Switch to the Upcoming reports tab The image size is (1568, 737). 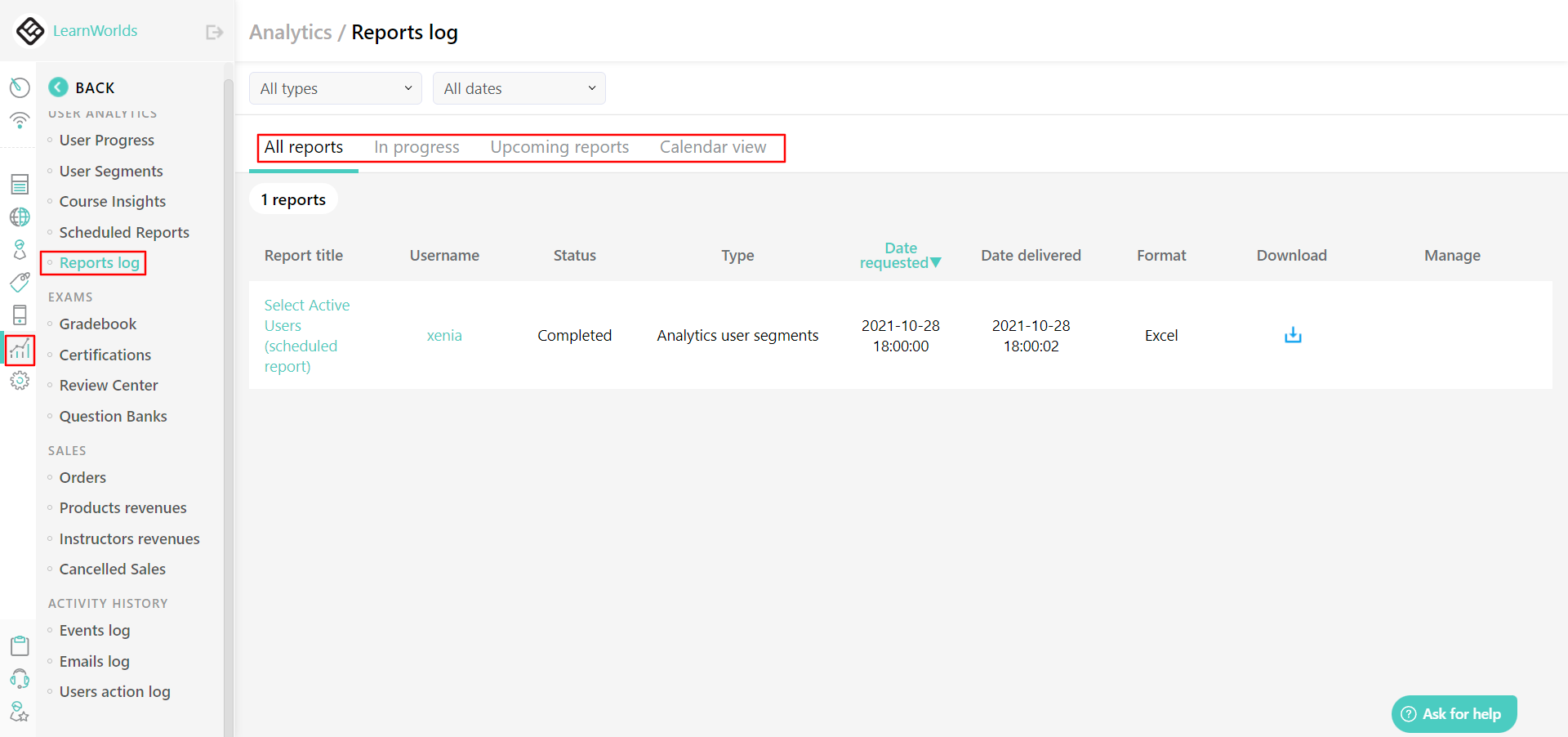point(559,147)
